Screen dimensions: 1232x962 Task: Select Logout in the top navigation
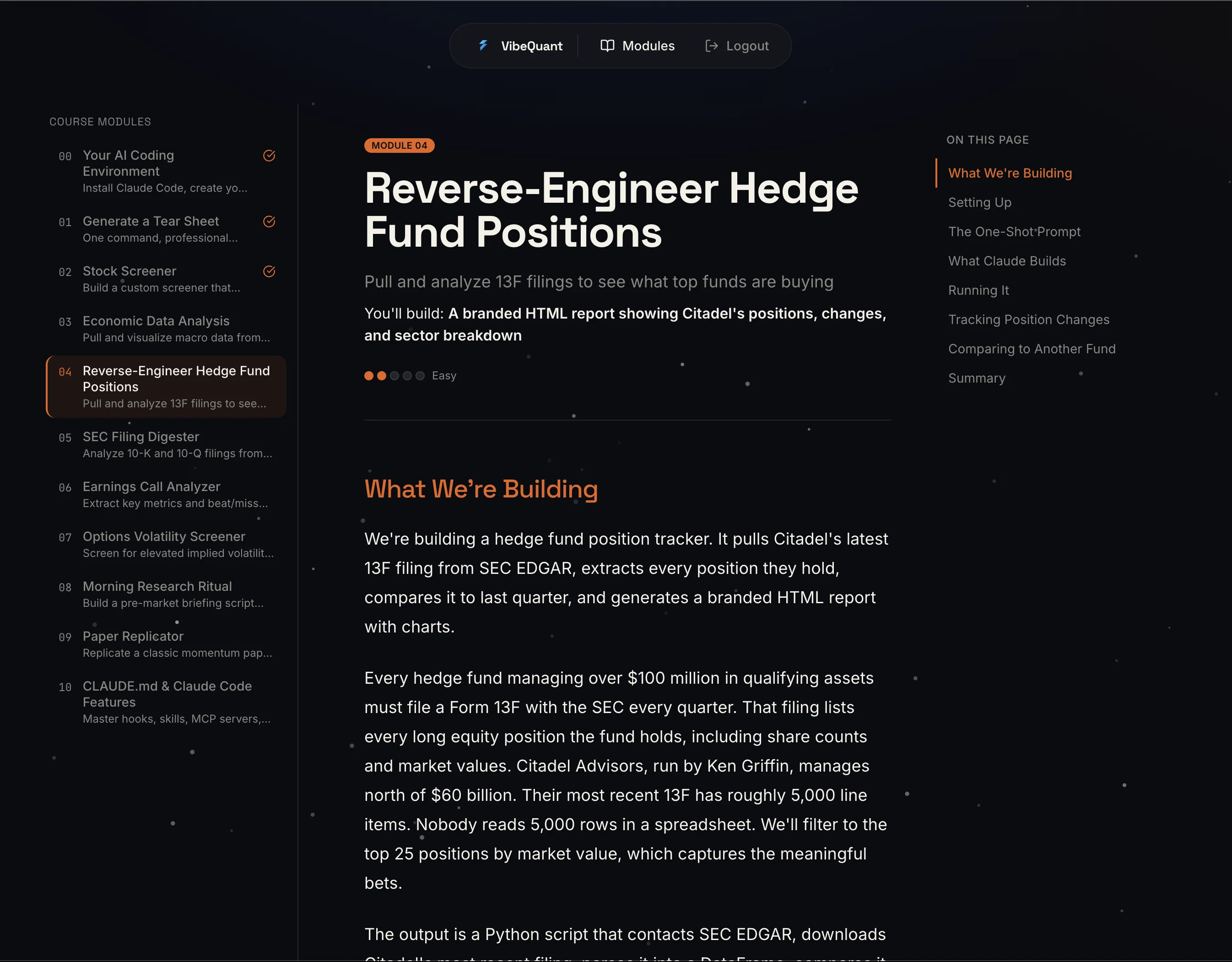746,46
